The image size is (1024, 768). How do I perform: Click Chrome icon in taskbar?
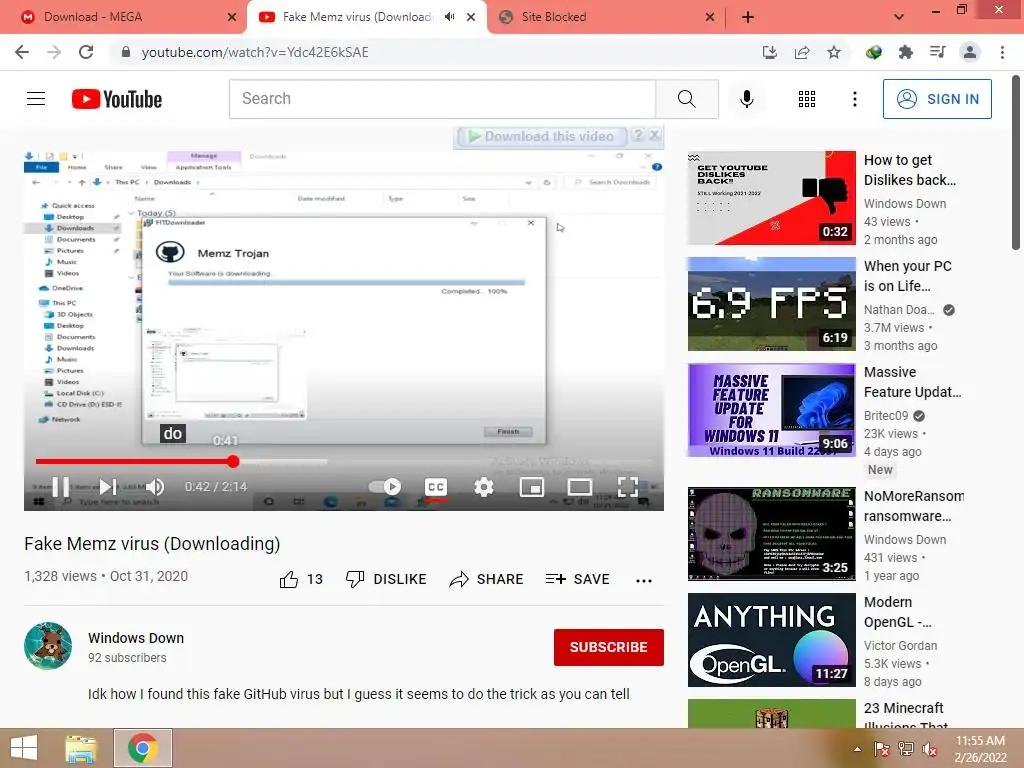(142, 748)
